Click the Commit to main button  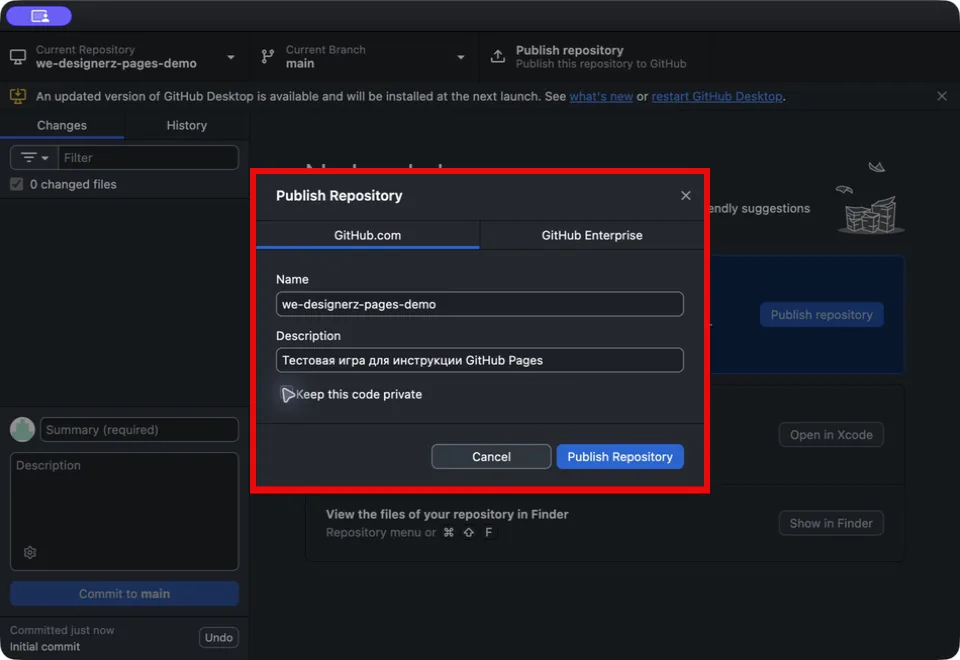pyautogui.click(x=124, y=594)
